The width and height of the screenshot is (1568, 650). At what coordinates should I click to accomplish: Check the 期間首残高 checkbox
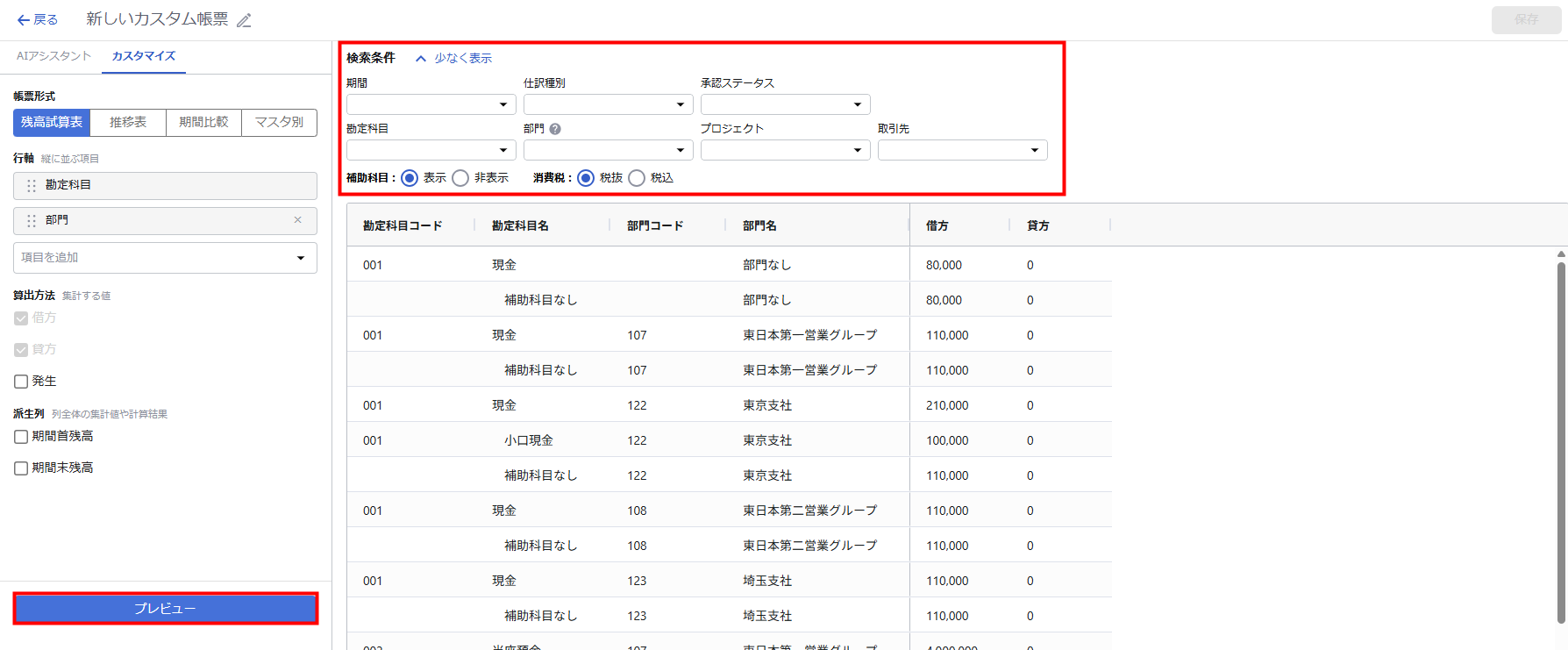(x=21, y=437)
